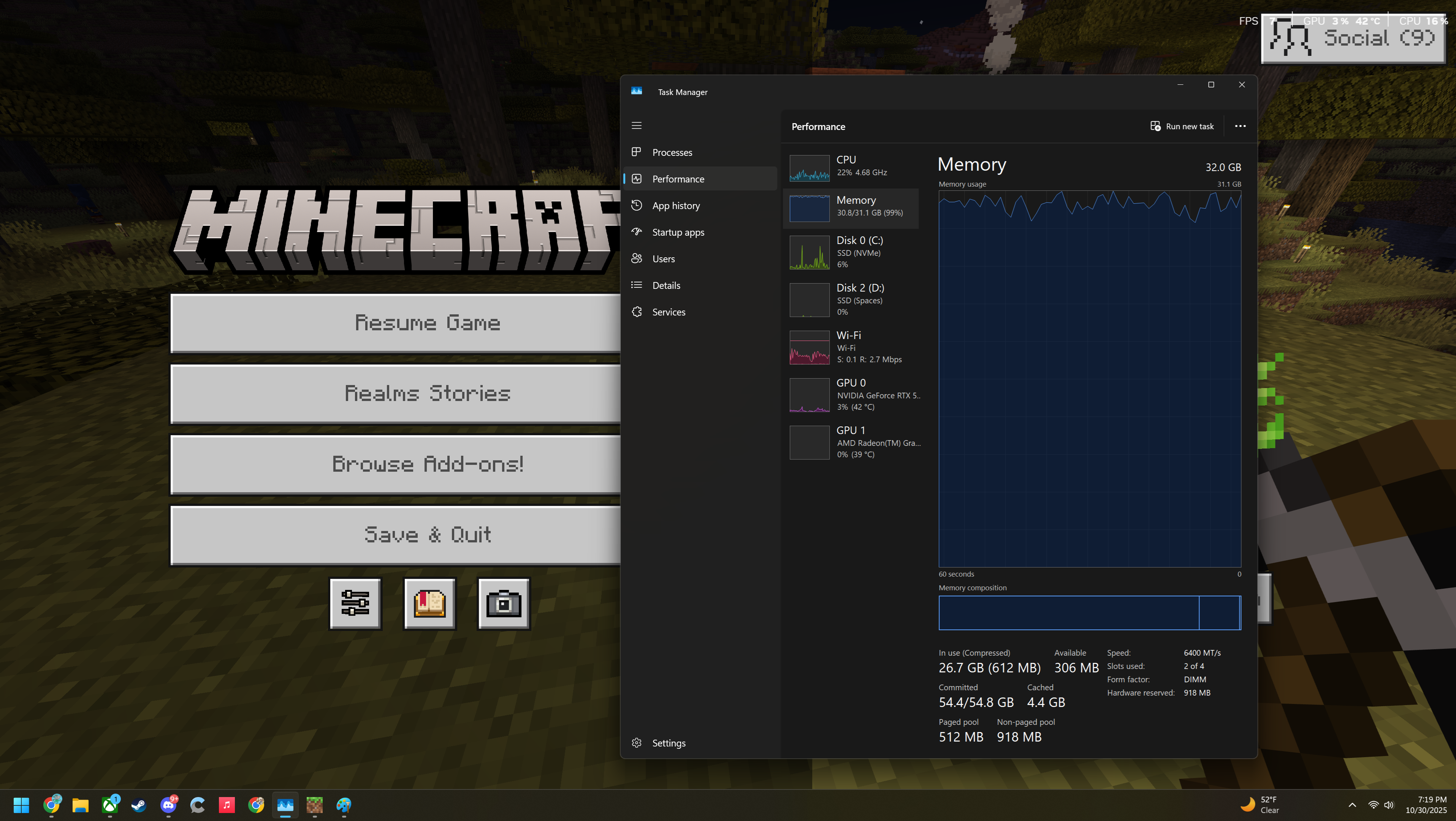Click Run new task button
Screen dimensions: 1456x821
coord(1182,126)
